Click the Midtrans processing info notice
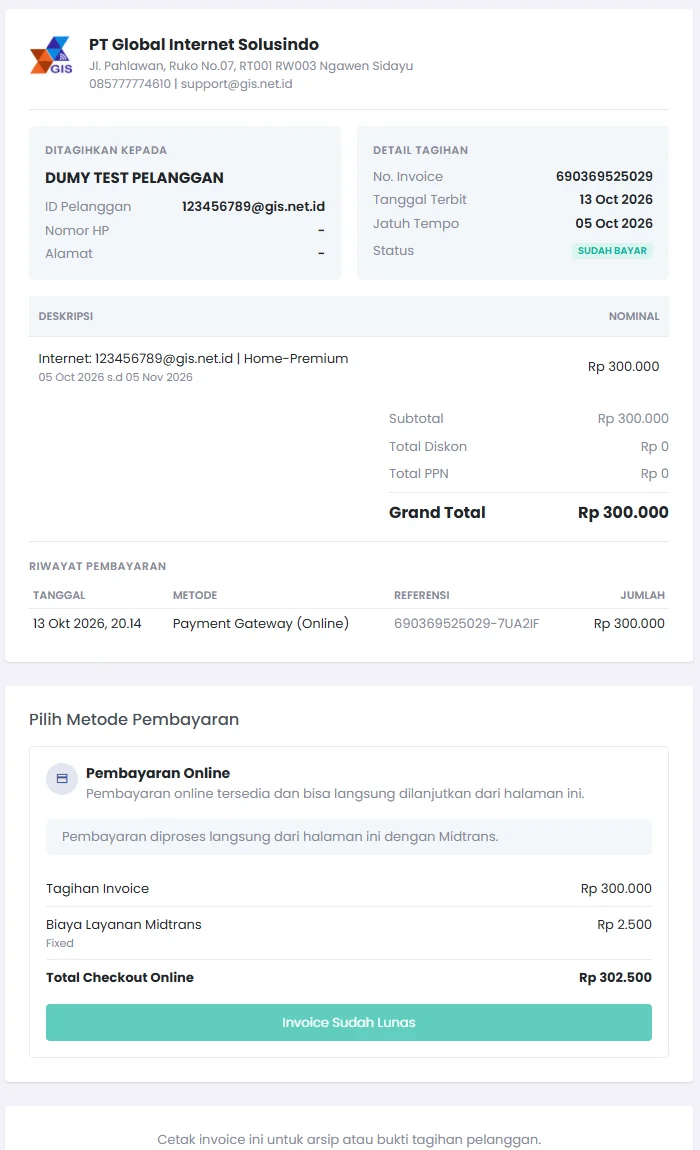The width and height of the screenshot is (700, 1150). (349, 837)
